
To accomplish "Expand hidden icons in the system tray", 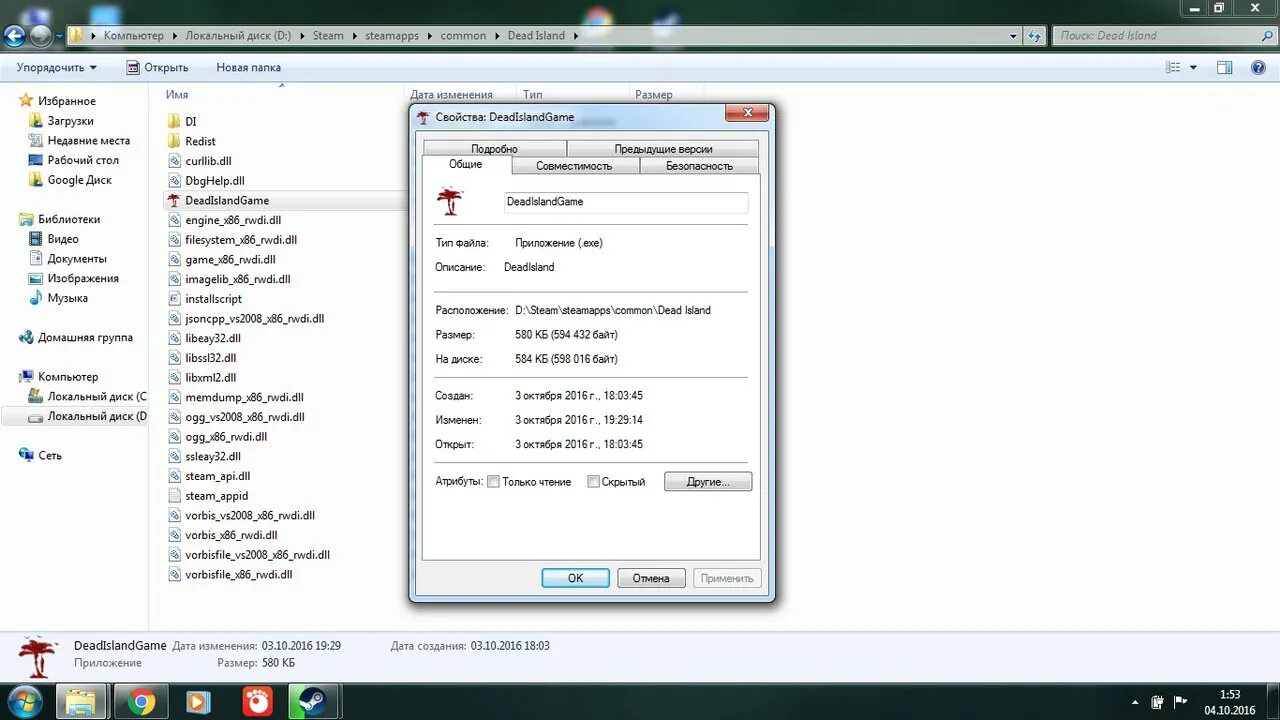I will pyautogui.click(x=1135, y=703).
